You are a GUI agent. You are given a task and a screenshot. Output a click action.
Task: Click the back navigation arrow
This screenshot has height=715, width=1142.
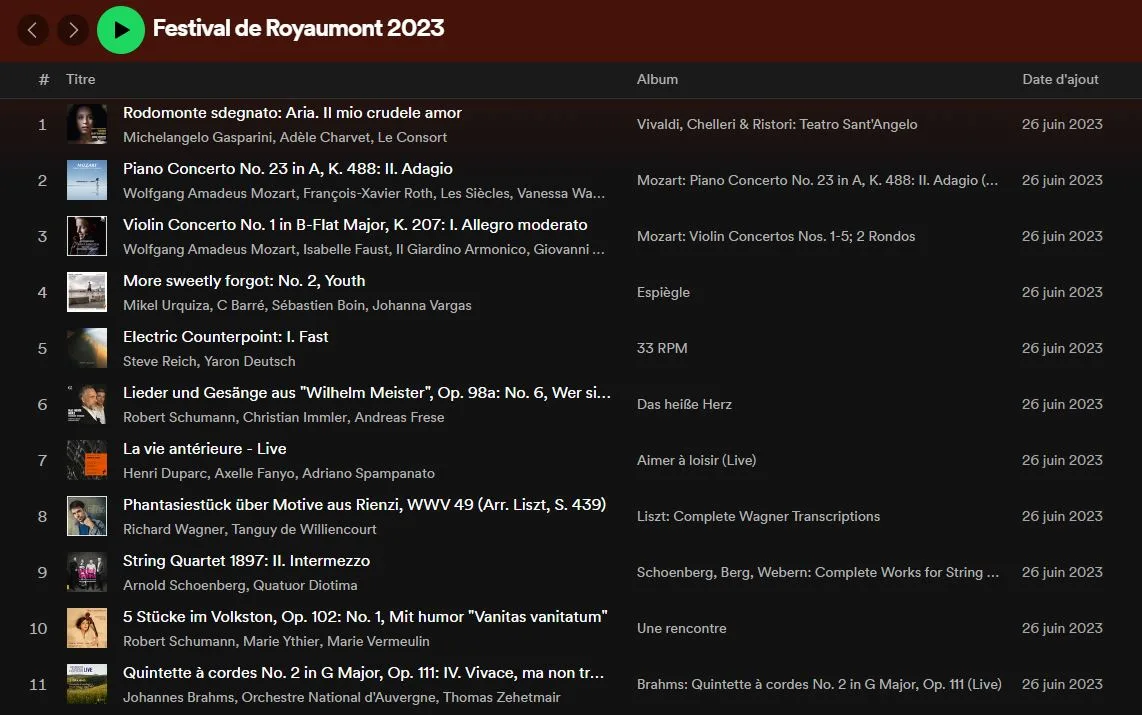32,30
